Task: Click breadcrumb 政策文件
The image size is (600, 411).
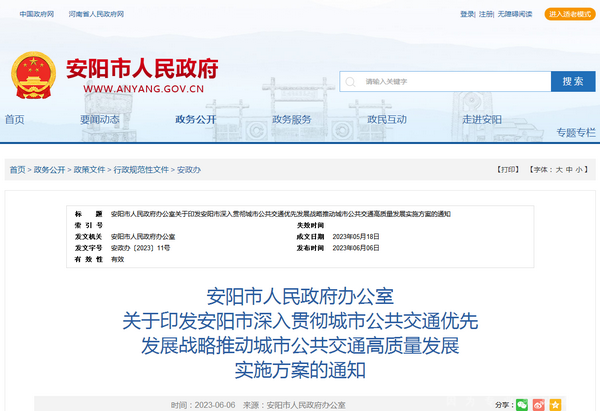Action: pyautogui.click(x=89, y=170)
